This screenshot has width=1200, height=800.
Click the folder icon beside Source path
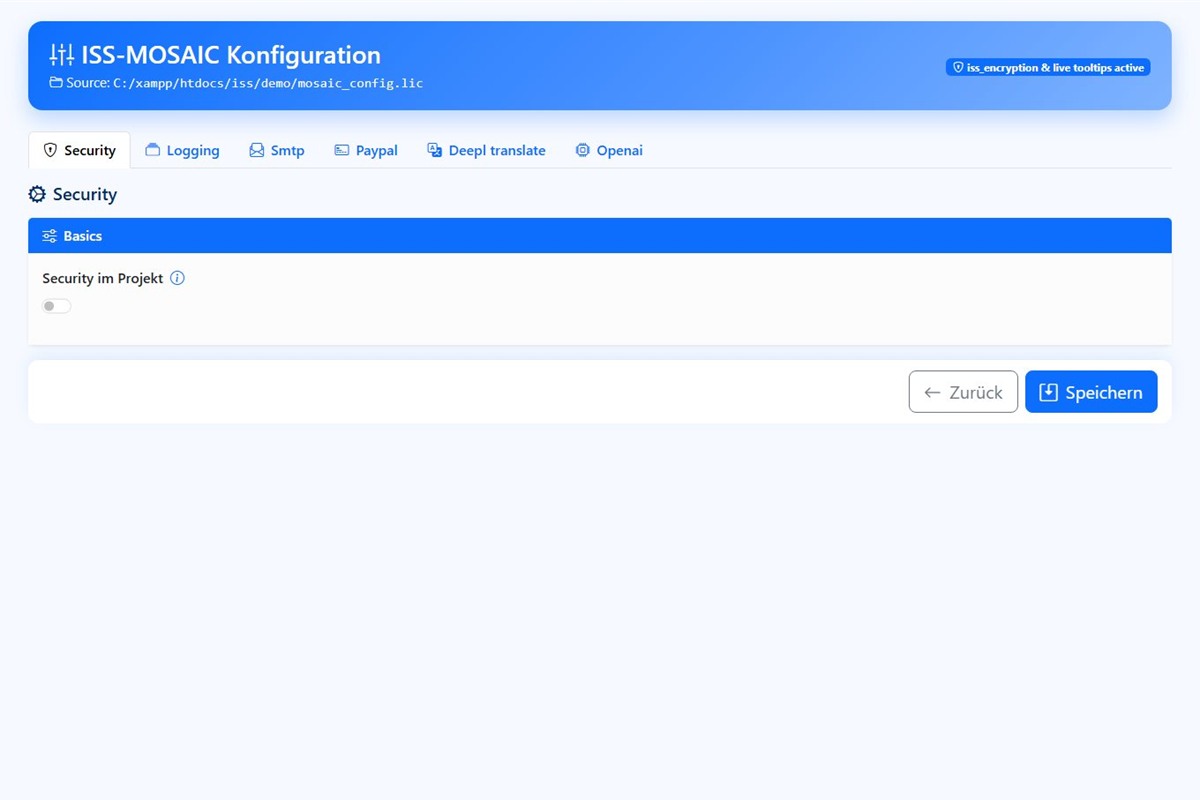click(56, 83)
